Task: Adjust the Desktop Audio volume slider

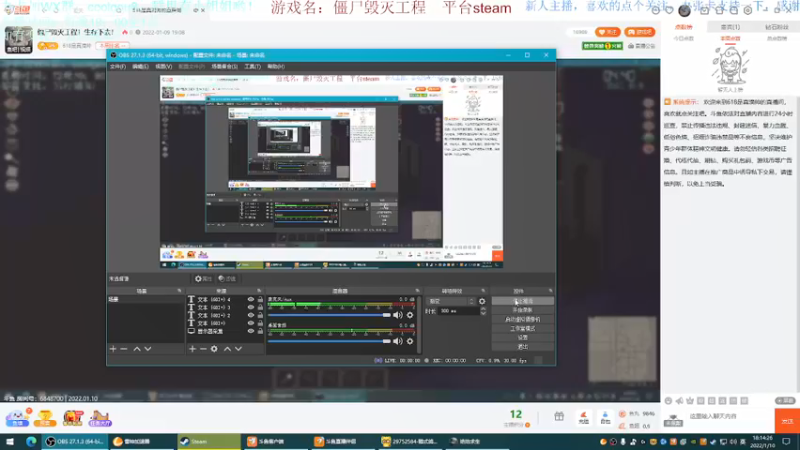Action: pyautogui.click(x=329, y=341)
